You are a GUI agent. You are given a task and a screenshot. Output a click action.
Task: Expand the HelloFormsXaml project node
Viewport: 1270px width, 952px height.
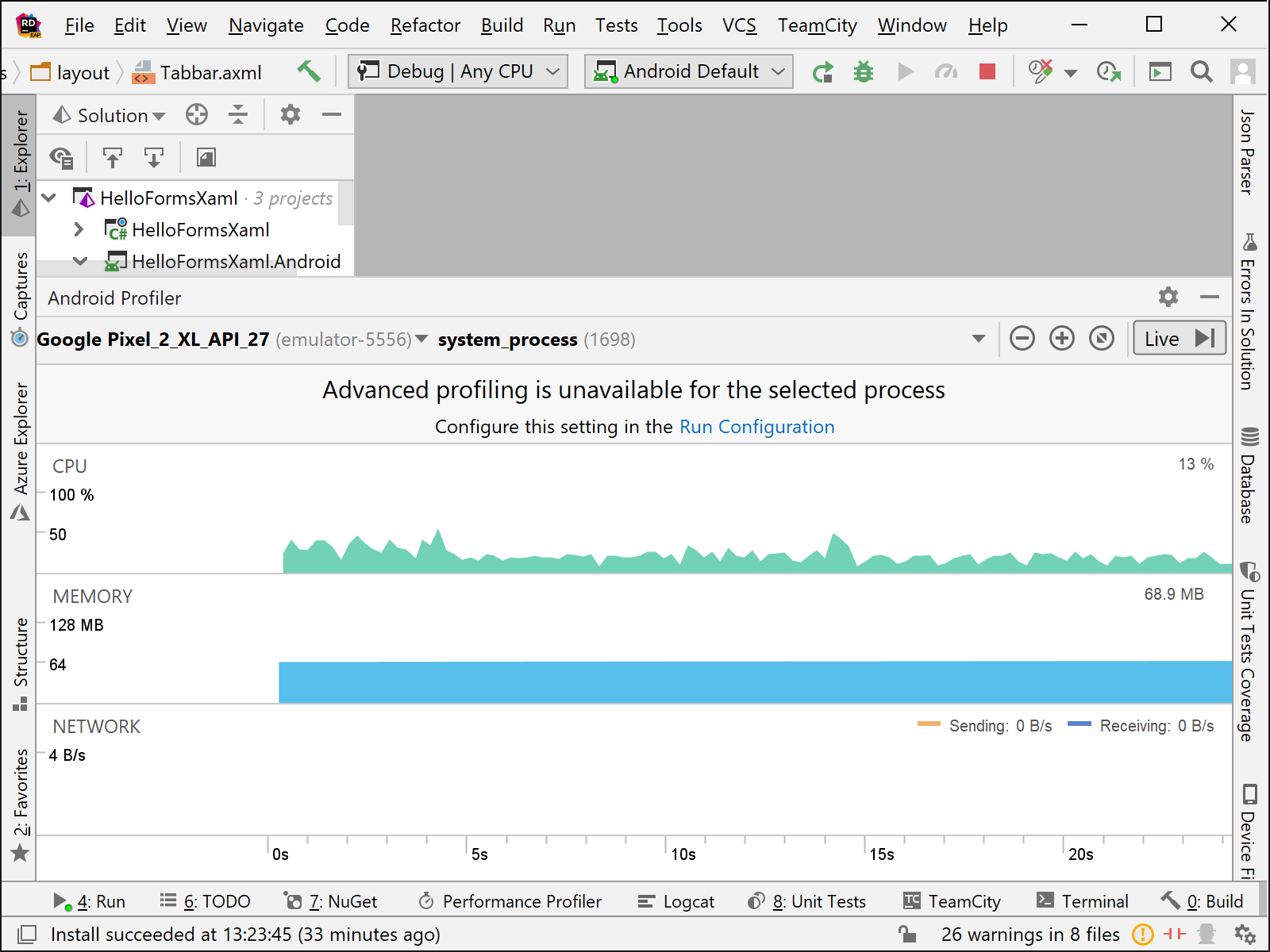click(x=78, y=229)
